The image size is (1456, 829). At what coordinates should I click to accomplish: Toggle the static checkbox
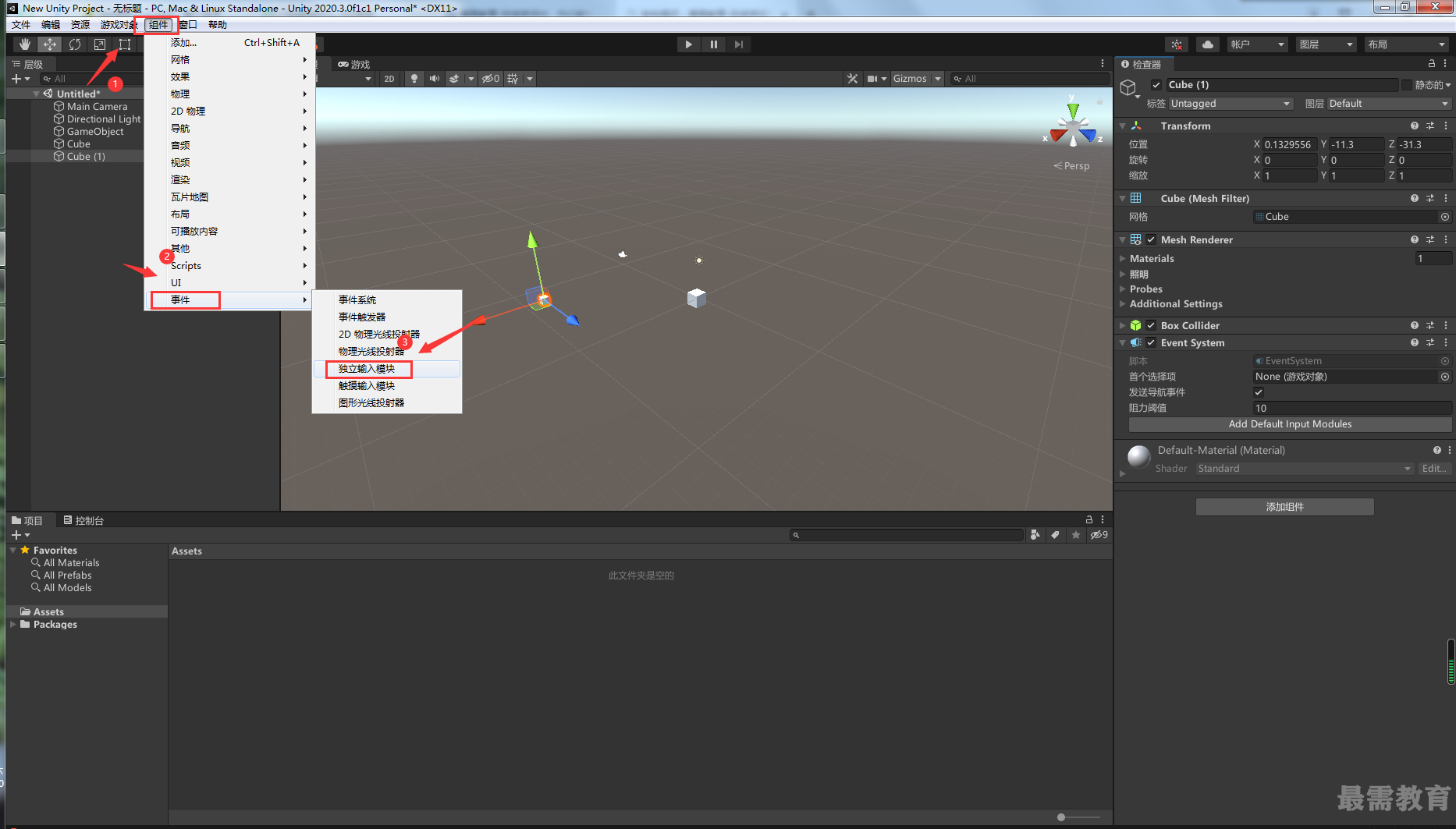(x=1407, y=85)
